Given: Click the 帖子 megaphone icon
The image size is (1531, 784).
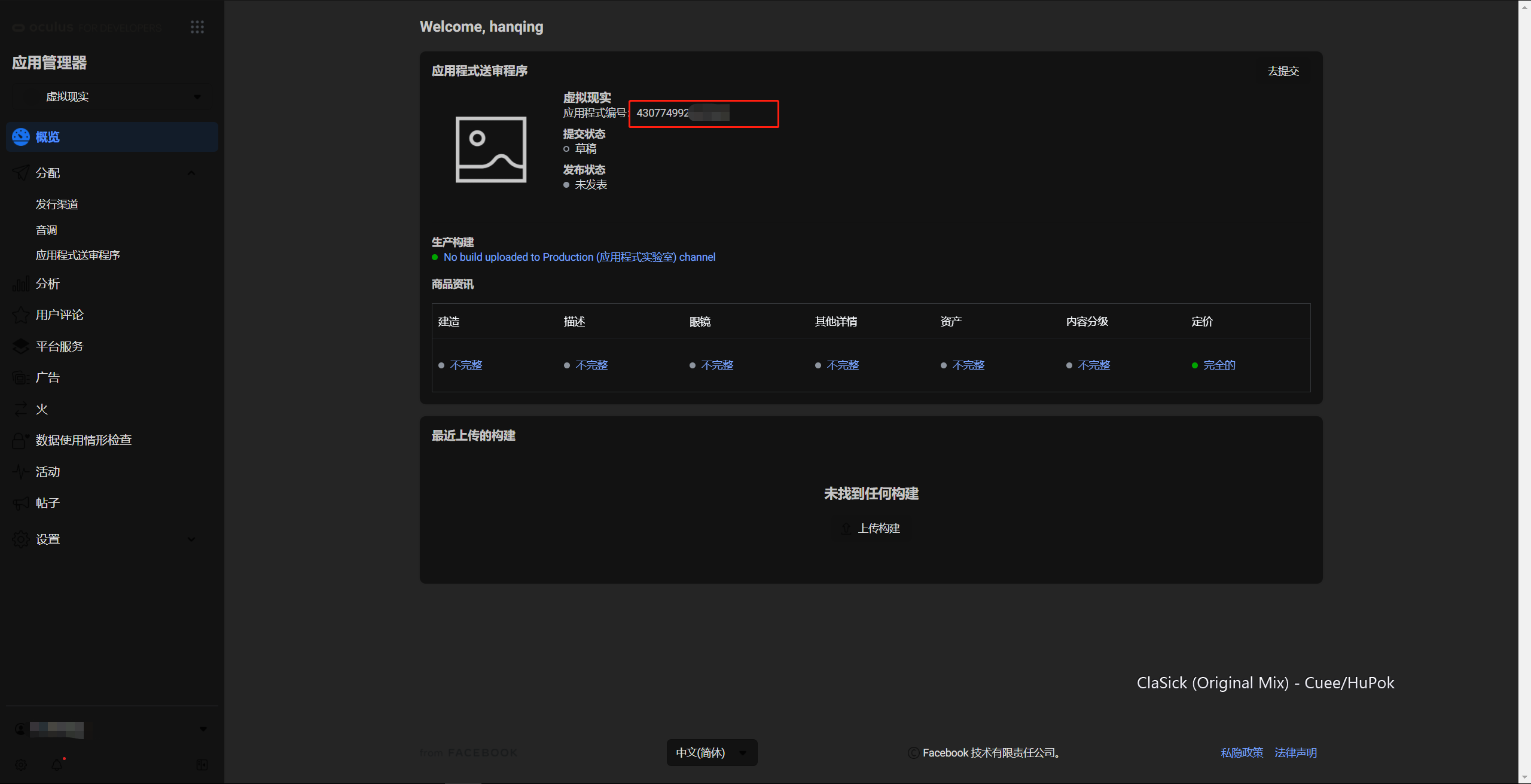Looking at the screenshot, I should [21, 504].
